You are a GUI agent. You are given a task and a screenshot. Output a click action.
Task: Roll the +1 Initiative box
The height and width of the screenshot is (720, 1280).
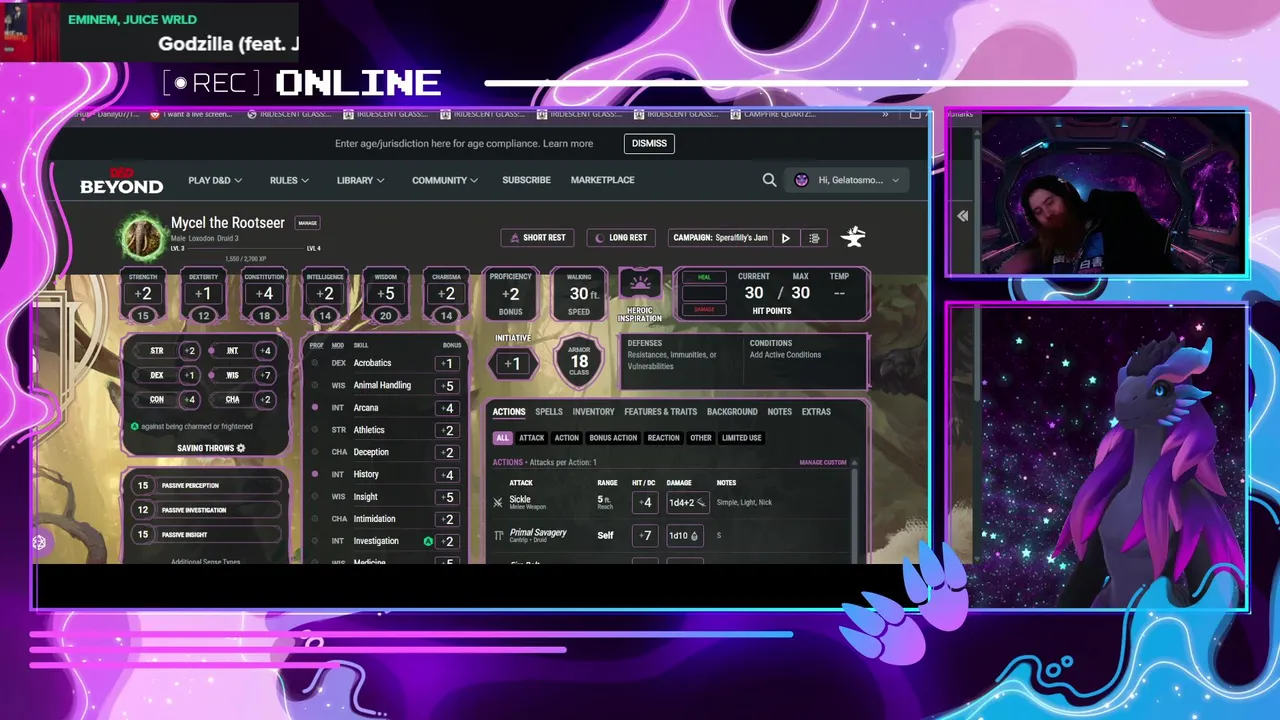point(513,363)
